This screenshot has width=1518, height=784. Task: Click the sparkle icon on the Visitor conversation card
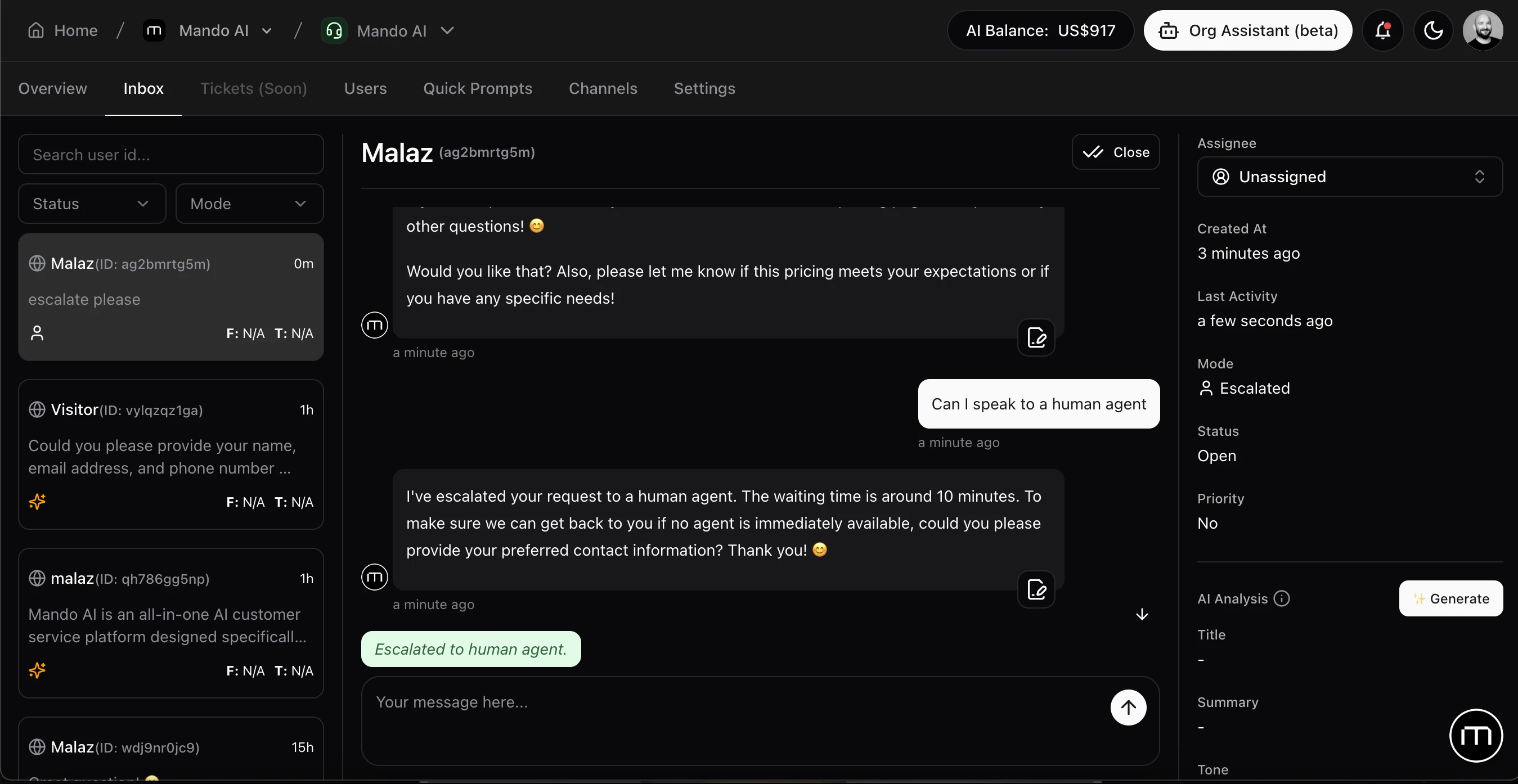(x=37, y=501)
